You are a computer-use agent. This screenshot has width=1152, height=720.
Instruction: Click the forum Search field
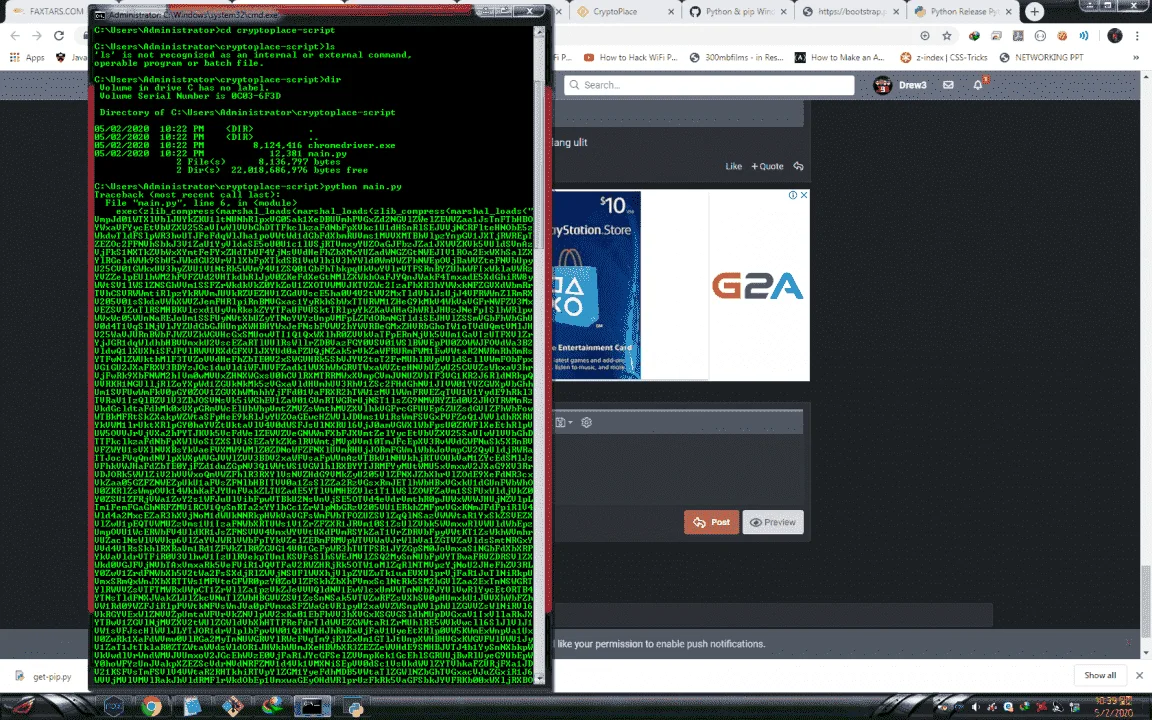coord(709,85)
